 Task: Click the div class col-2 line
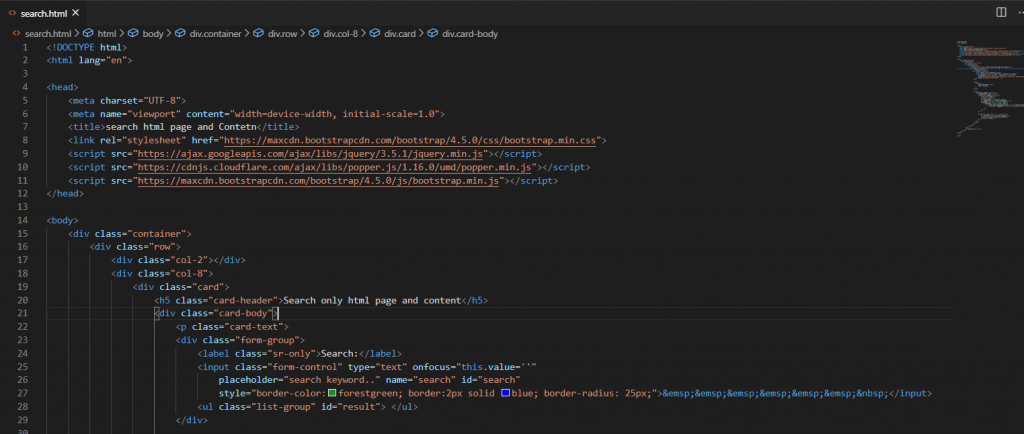pos(178,260)
